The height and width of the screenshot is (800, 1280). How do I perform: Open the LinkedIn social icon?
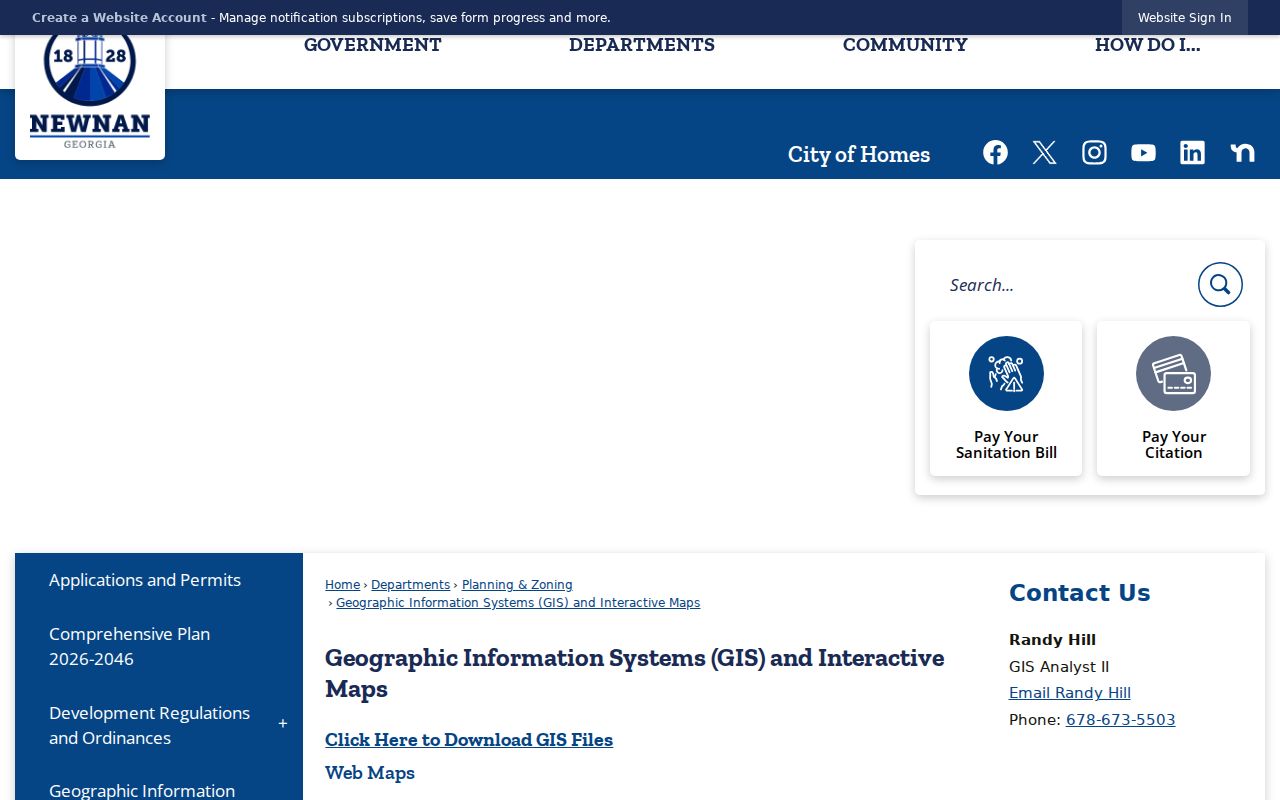(1192, 152)
